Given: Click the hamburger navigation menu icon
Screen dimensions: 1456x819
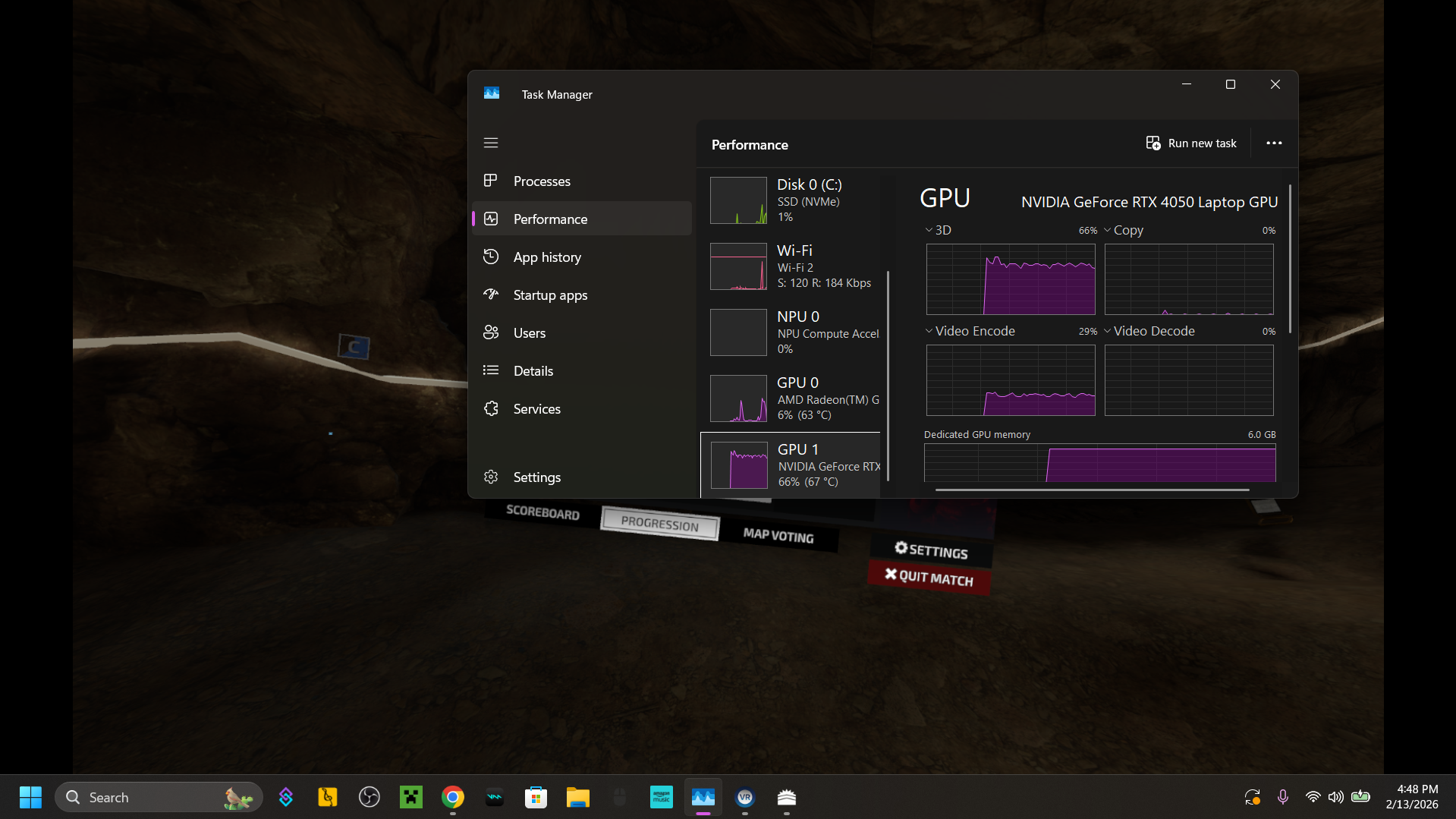Looking at the screenshot, I should tap(491, 143).
